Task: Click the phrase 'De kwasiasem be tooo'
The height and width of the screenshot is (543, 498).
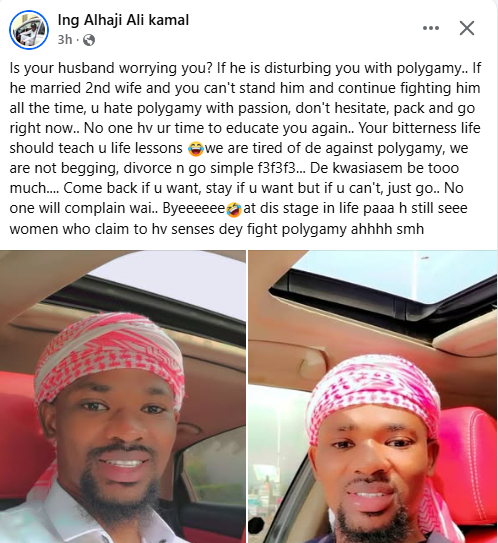Action: click(x=384, y=168)
